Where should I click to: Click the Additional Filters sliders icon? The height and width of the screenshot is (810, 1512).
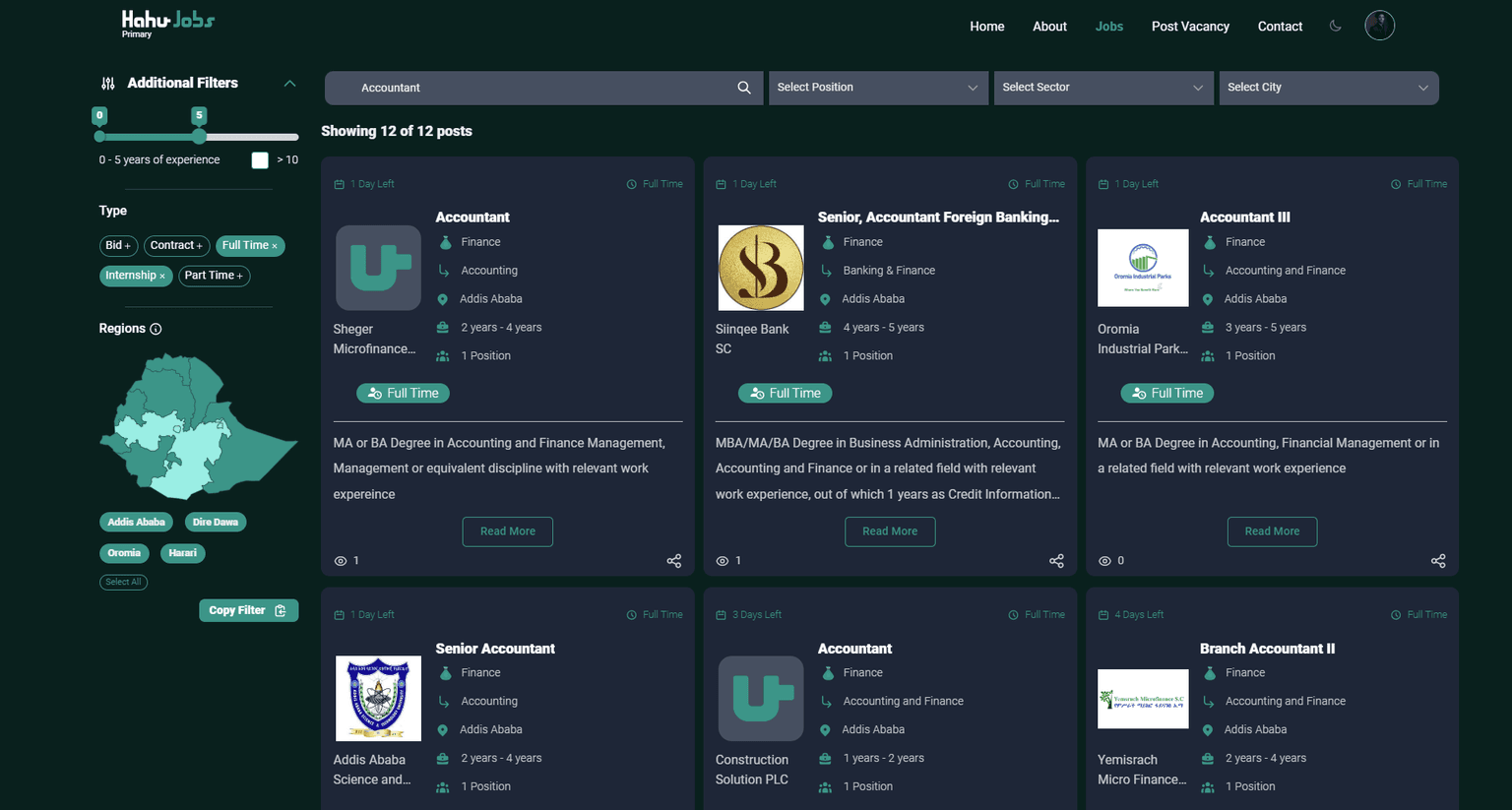(108, 84)
